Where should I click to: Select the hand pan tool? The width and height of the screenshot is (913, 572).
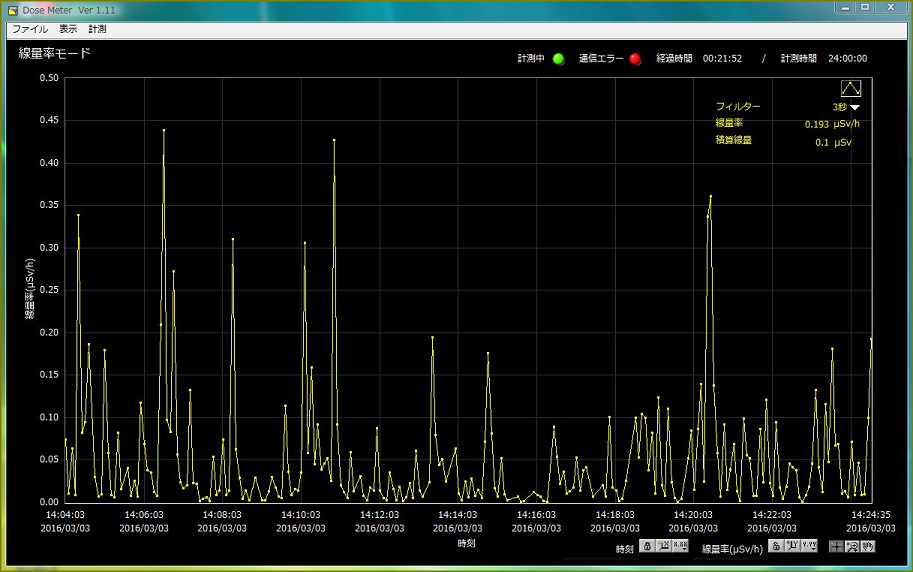[x=868, y=546]
